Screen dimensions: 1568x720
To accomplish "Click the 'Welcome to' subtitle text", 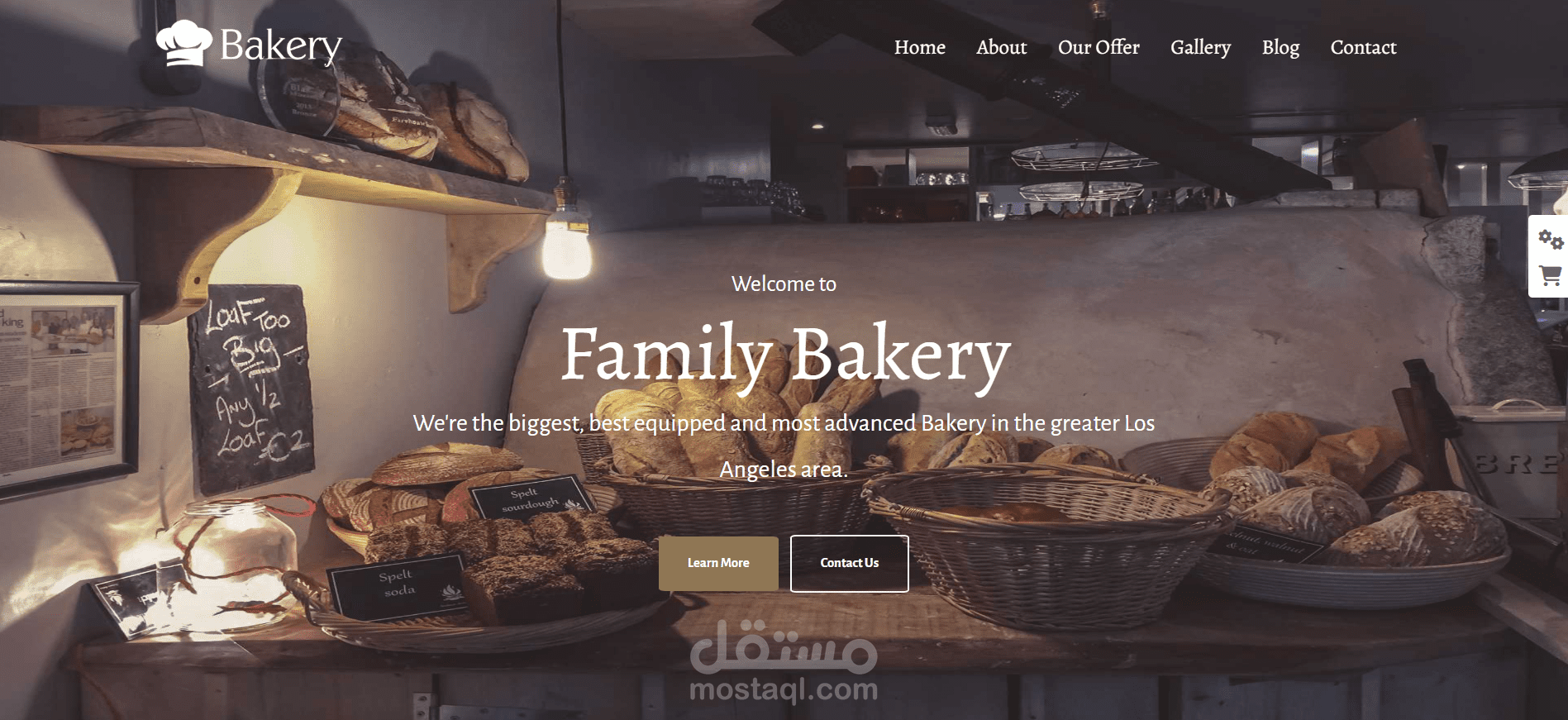I will (784, 284).
